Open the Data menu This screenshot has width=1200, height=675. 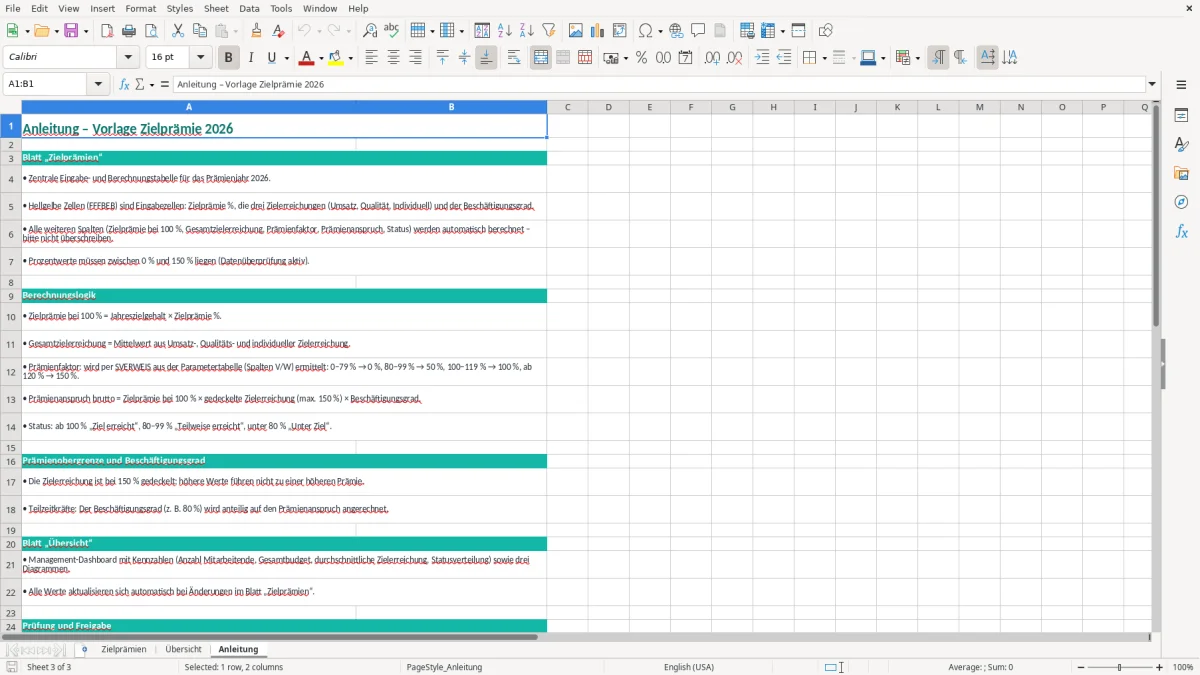(249, 8)
